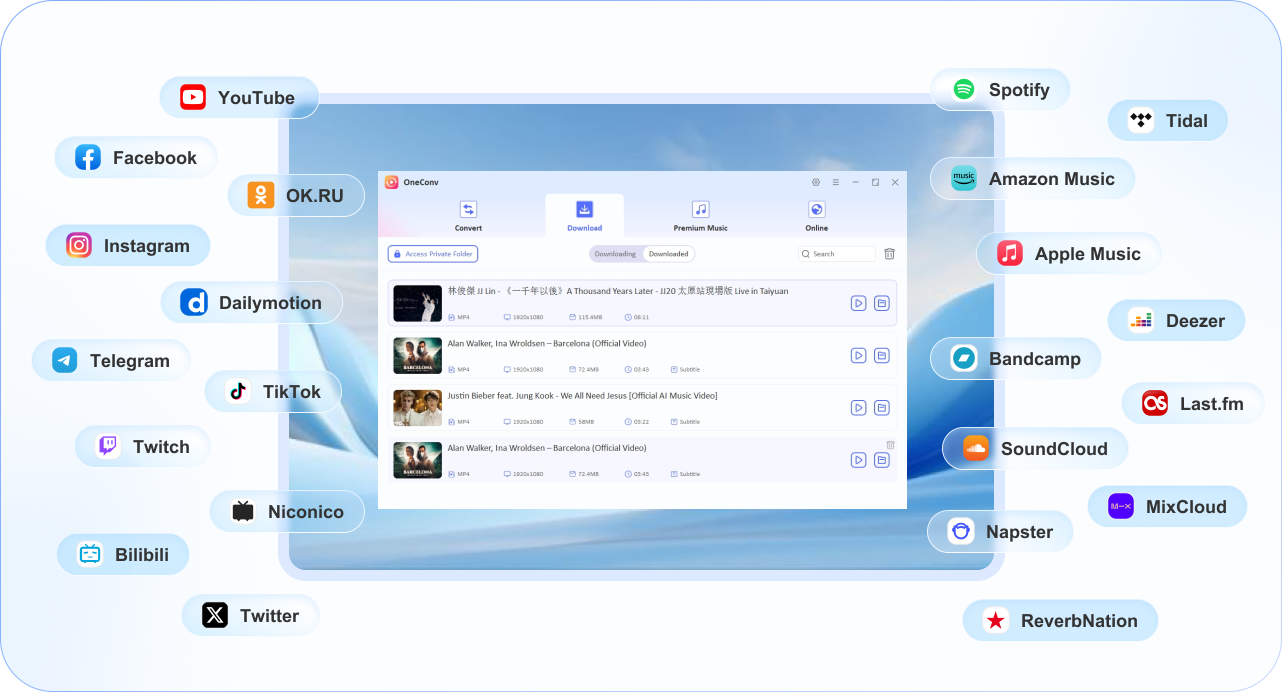Go to the Online tab
This screenshot has height=692, width=1282.
point(817,215)
